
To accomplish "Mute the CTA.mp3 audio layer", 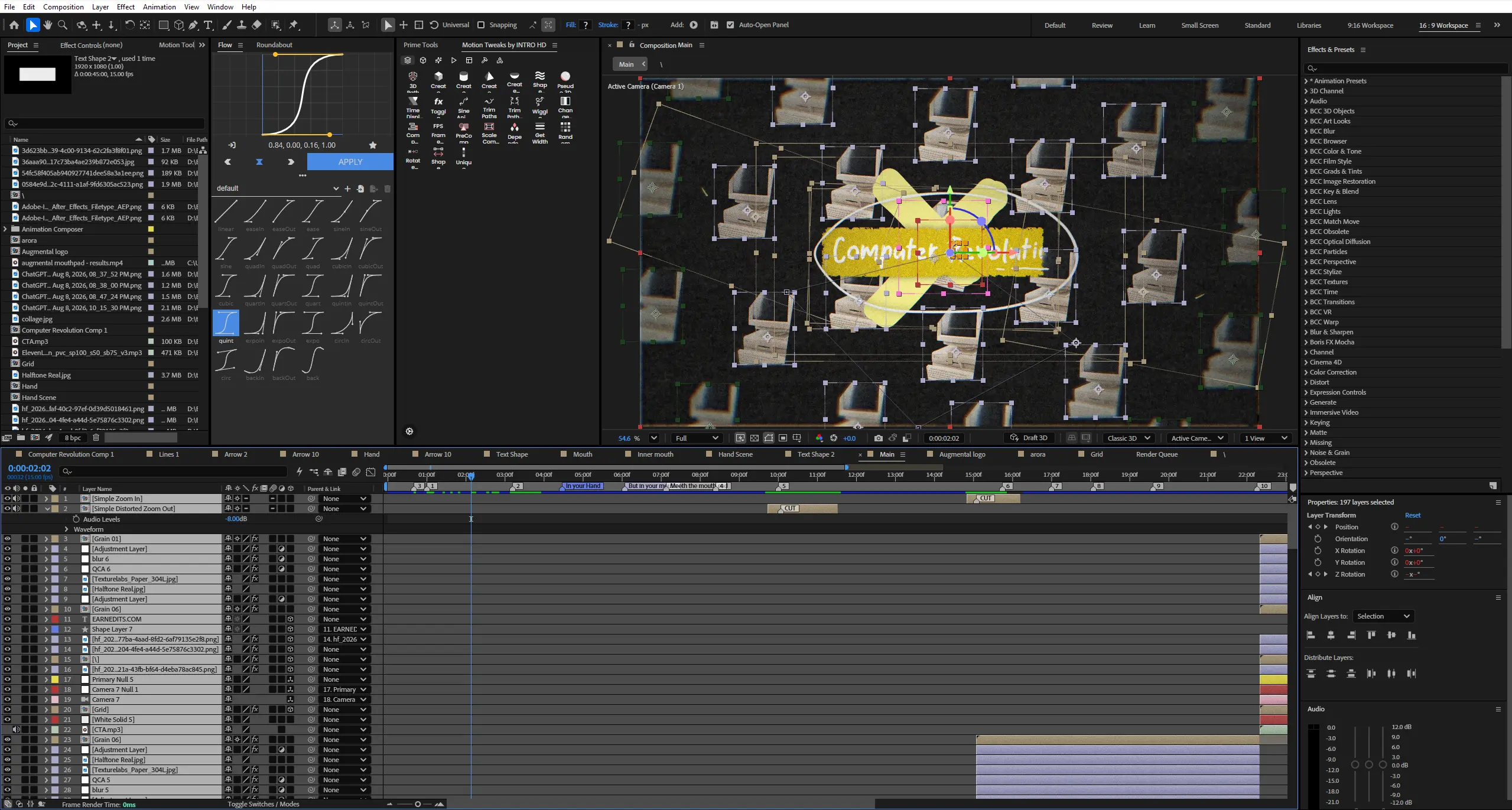I will [17, 730].
